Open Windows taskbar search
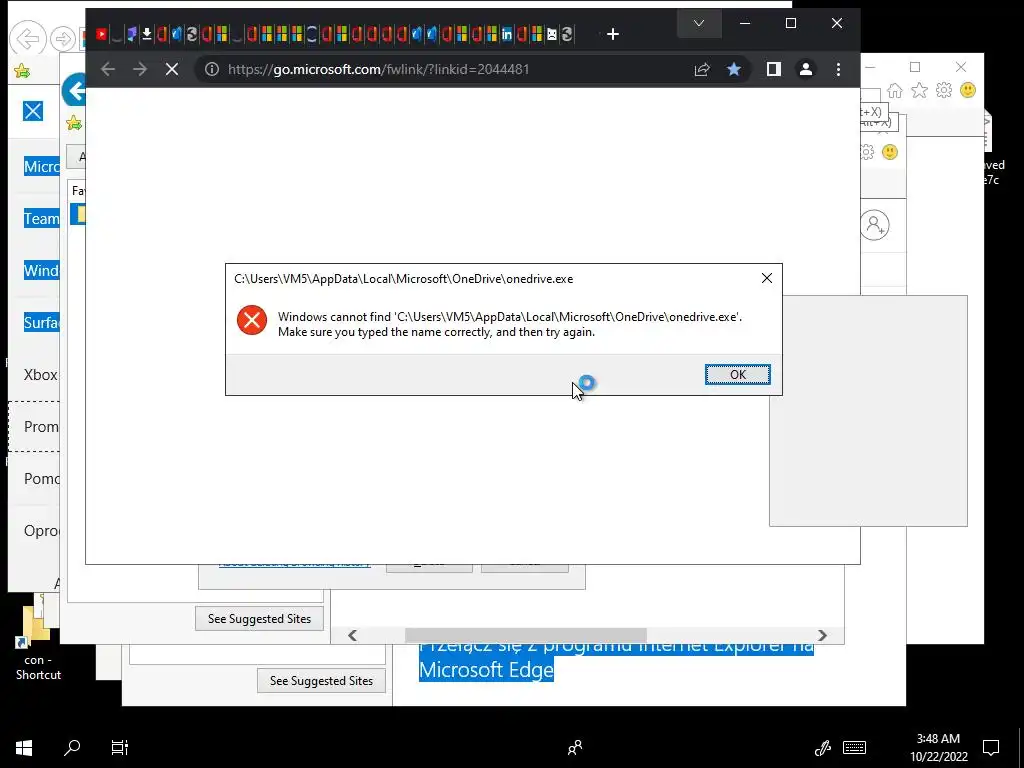The image size is (1024, 768). point(72,748)
